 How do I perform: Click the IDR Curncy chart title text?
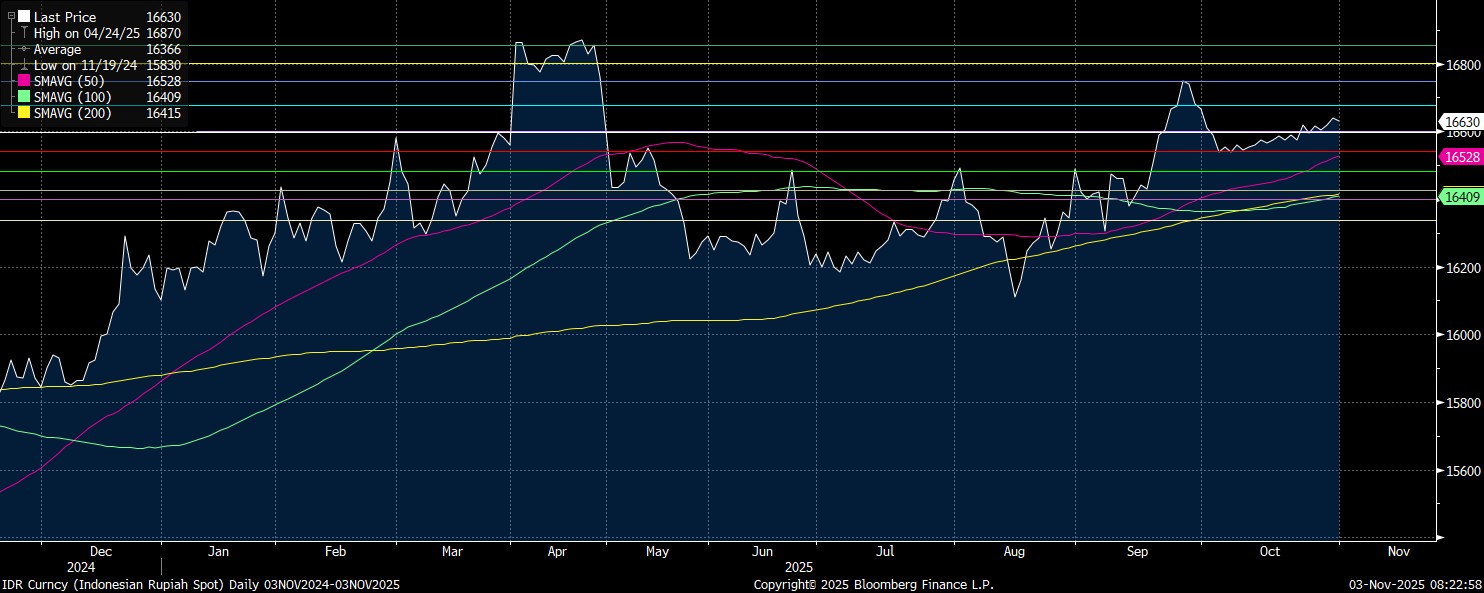200,584
